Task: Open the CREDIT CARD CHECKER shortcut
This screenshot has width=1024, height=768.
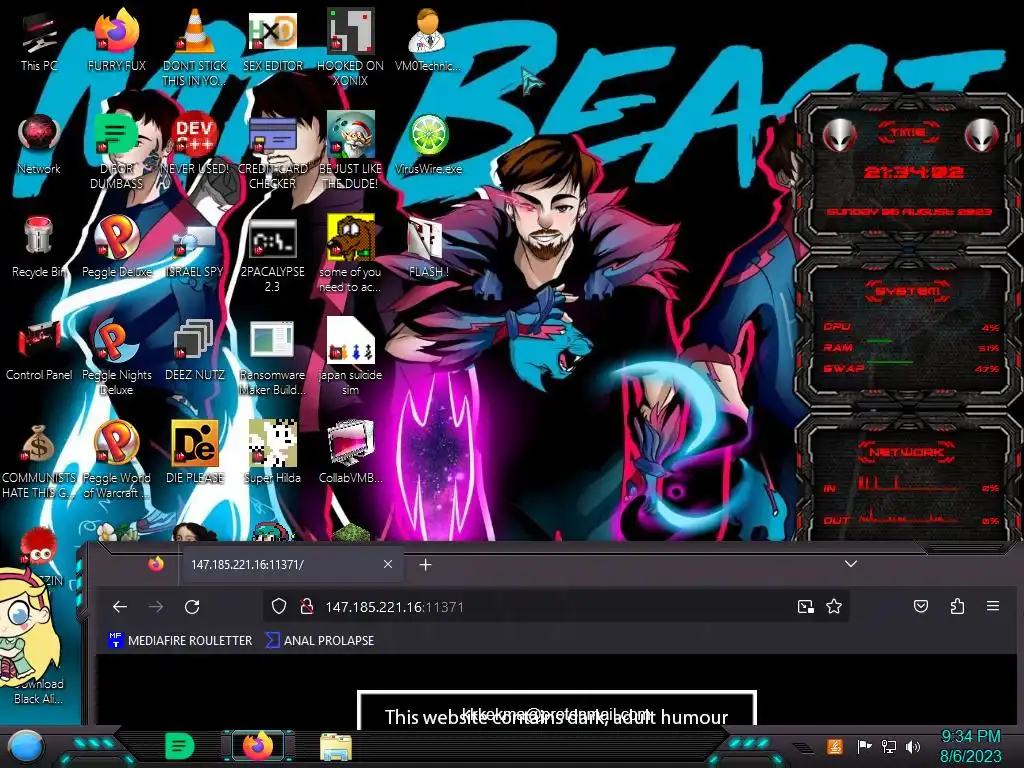Action: click(273, 152)
